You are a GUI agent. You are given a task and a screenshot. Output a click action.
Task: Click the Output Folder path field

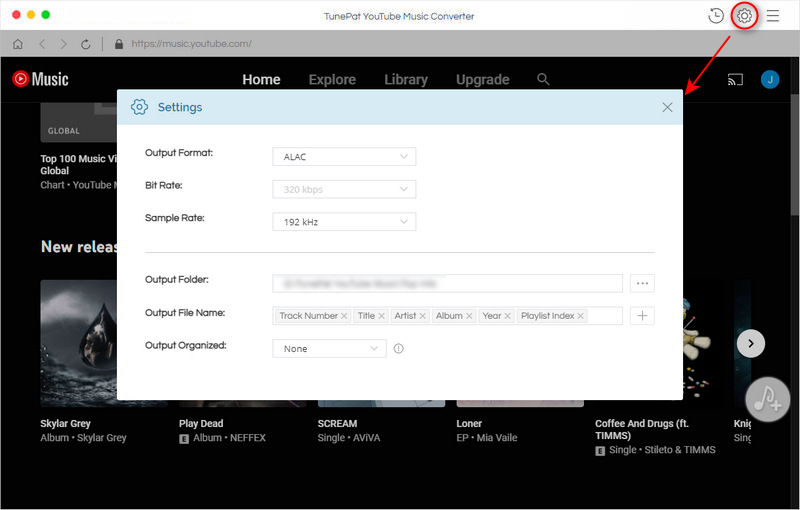[x=447, y=283]
